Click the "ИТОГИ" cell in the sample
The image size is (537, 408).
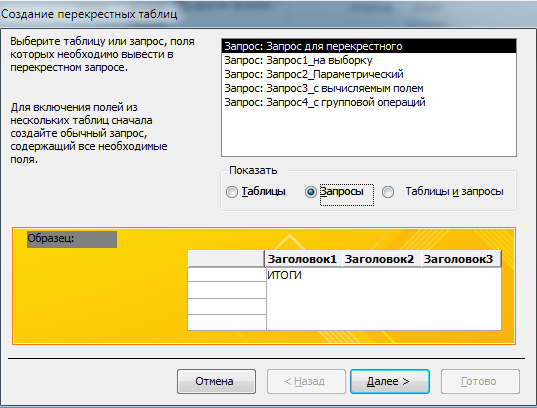pos(284,275)
